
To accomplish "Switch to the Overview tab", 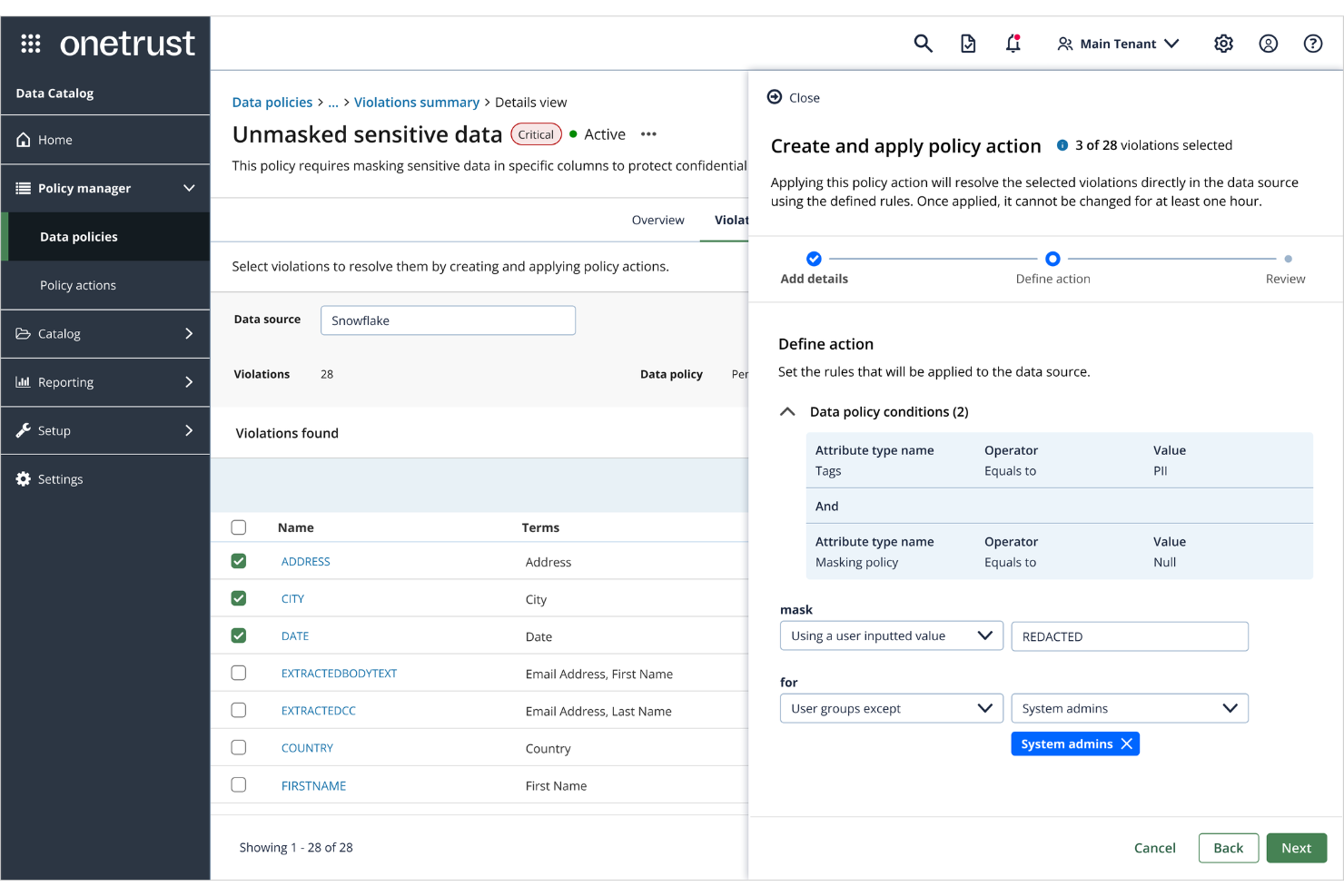I will [658, 220].
